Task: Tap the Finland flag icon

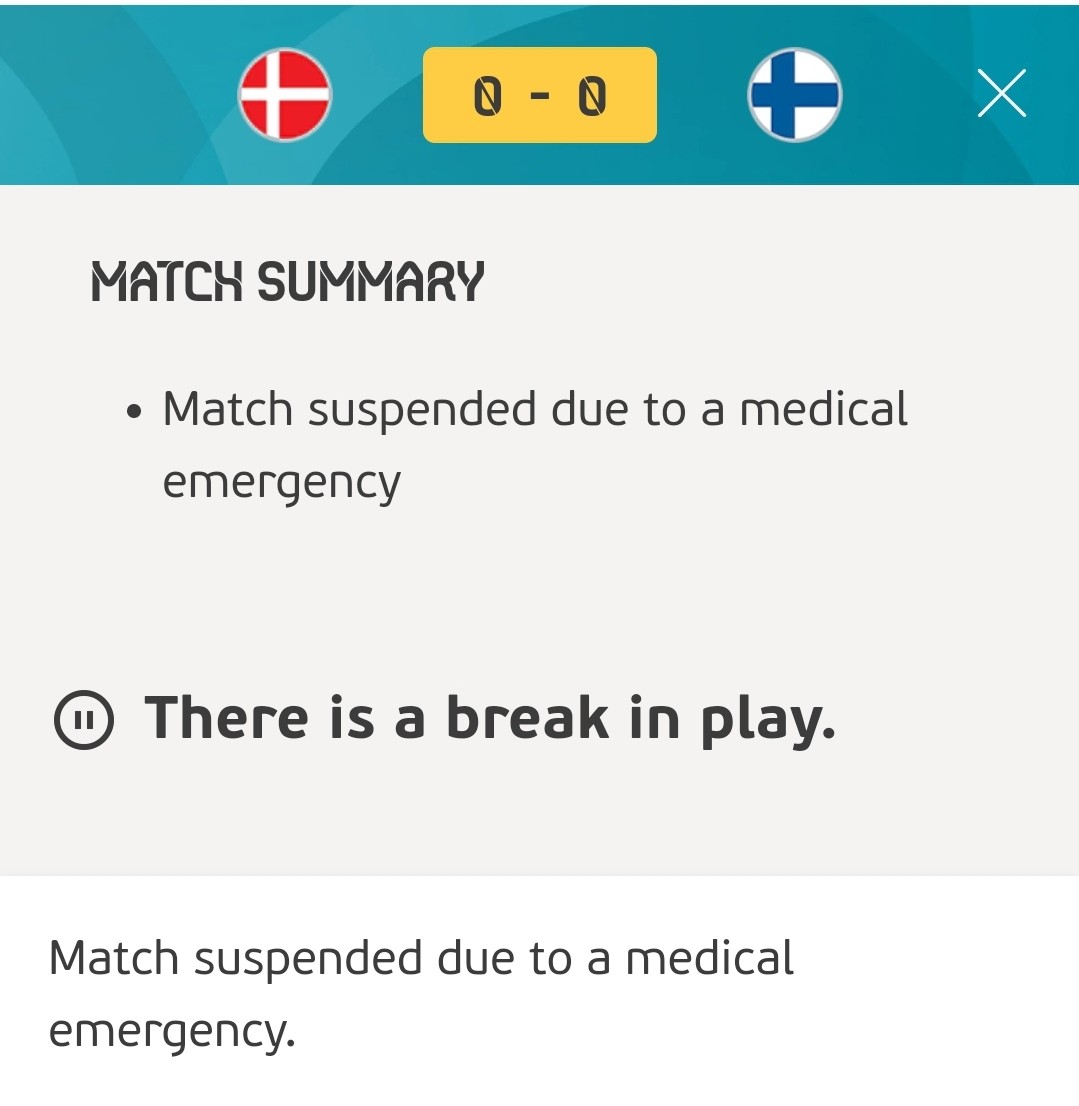Action: pyautogui.click(x=794, y=95)
